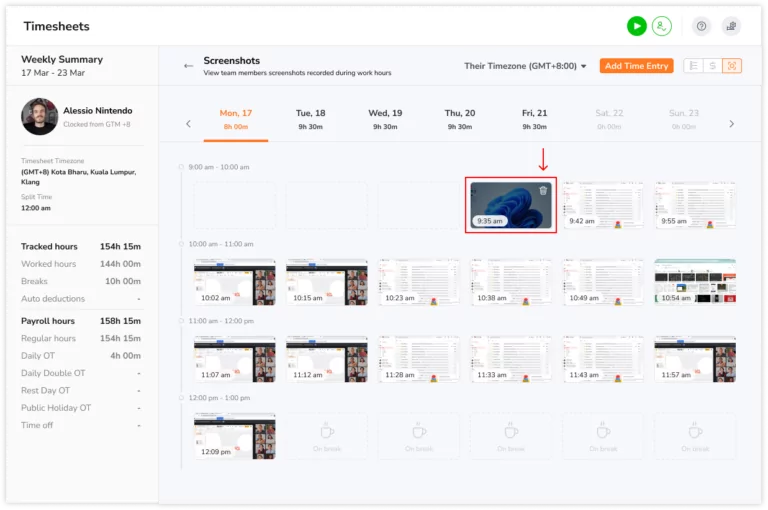Image resolution: width=768 pixels, height=510 pixels.
Task: Click the Auto deductions row label
Action: point(53,299)
